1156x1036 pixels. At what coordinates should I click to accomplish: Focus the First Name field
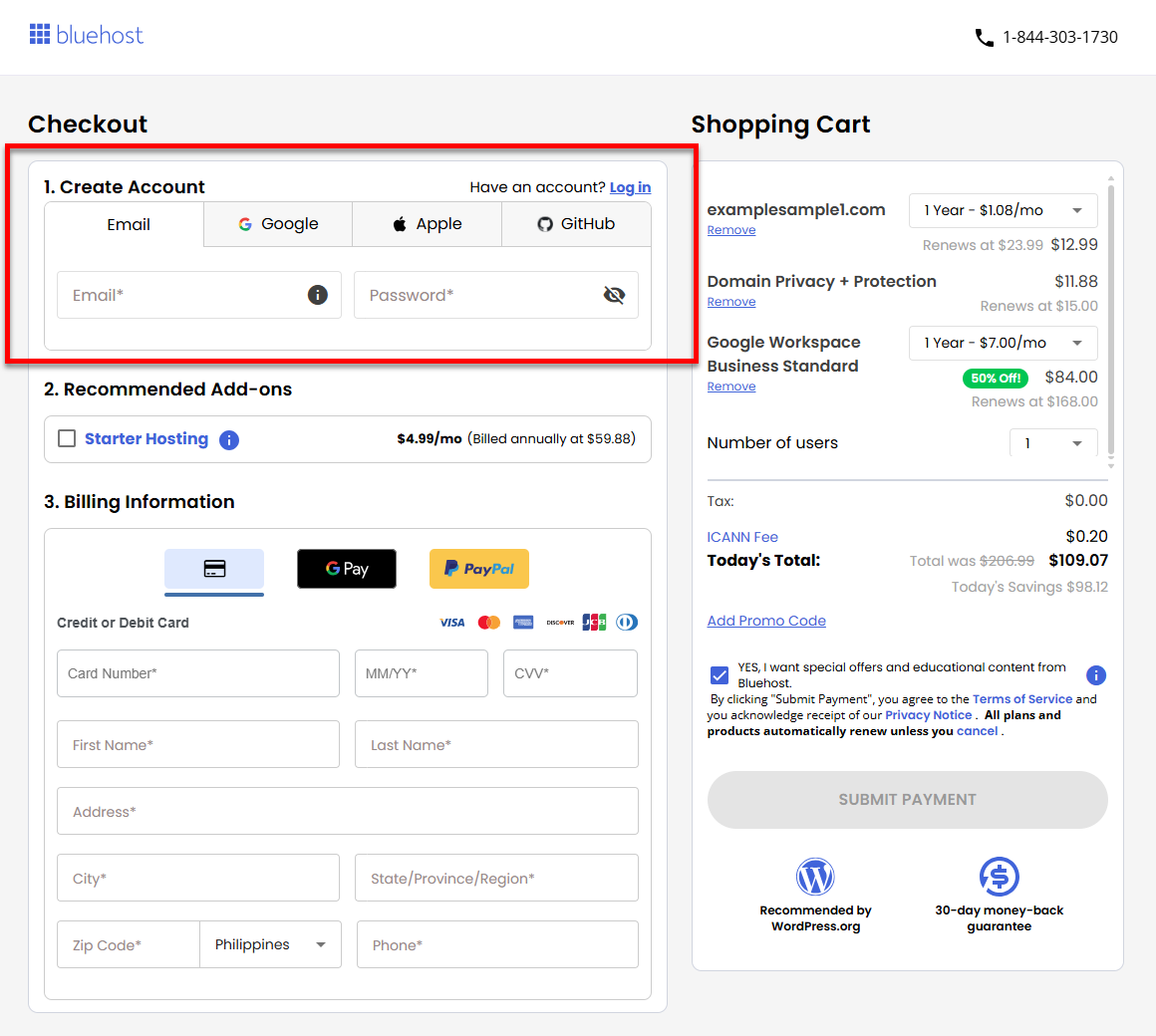(x=198, y=744)
